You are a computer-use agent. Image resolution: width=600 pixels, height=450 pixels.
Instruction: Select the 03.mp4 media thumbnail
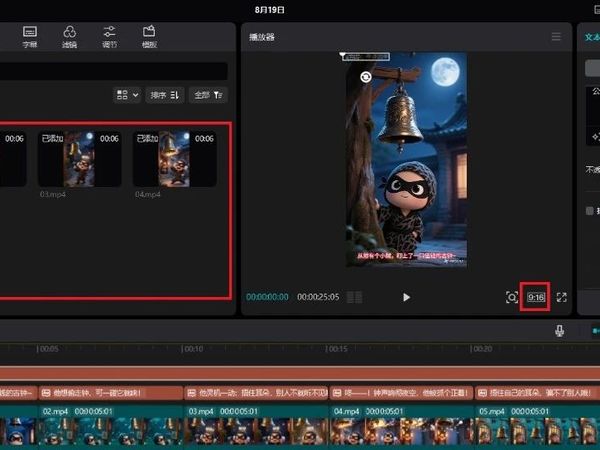(x=79, y=159)
